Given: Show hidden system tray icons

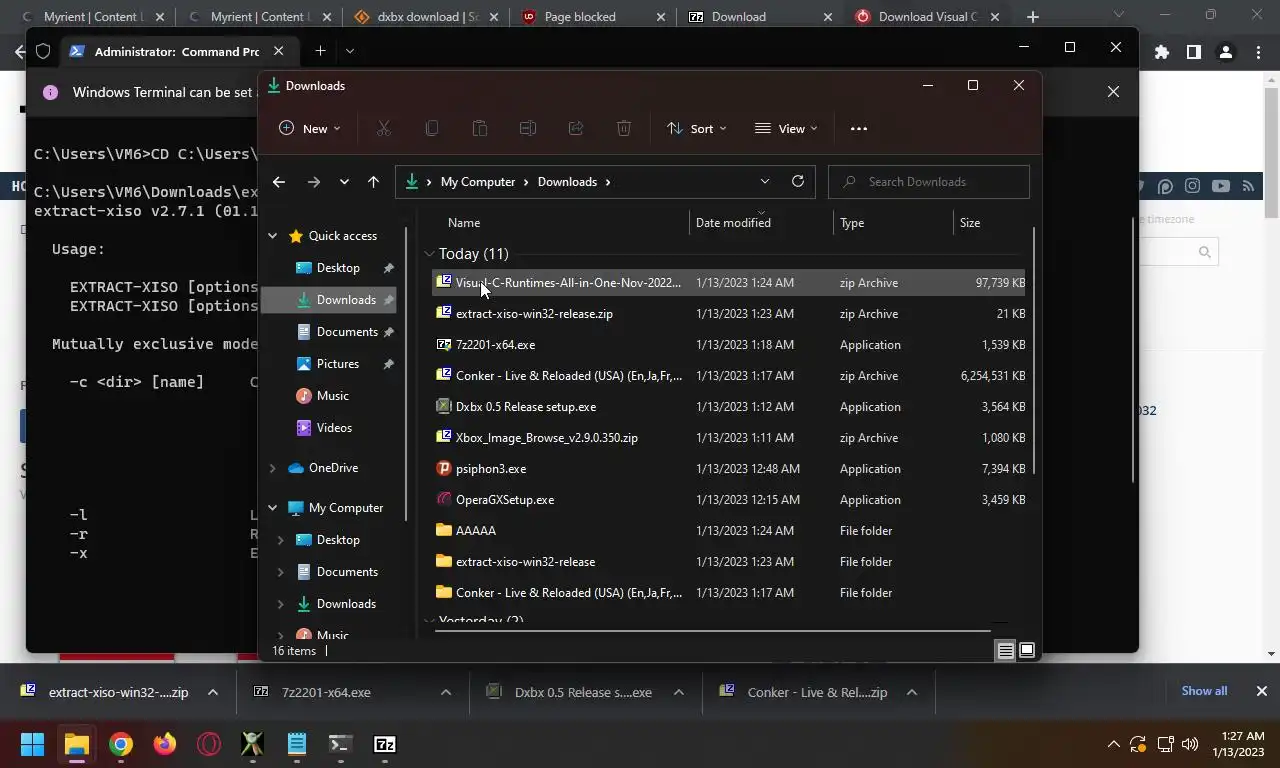Looking at the screenshot, I should [x=1113, y=744].
